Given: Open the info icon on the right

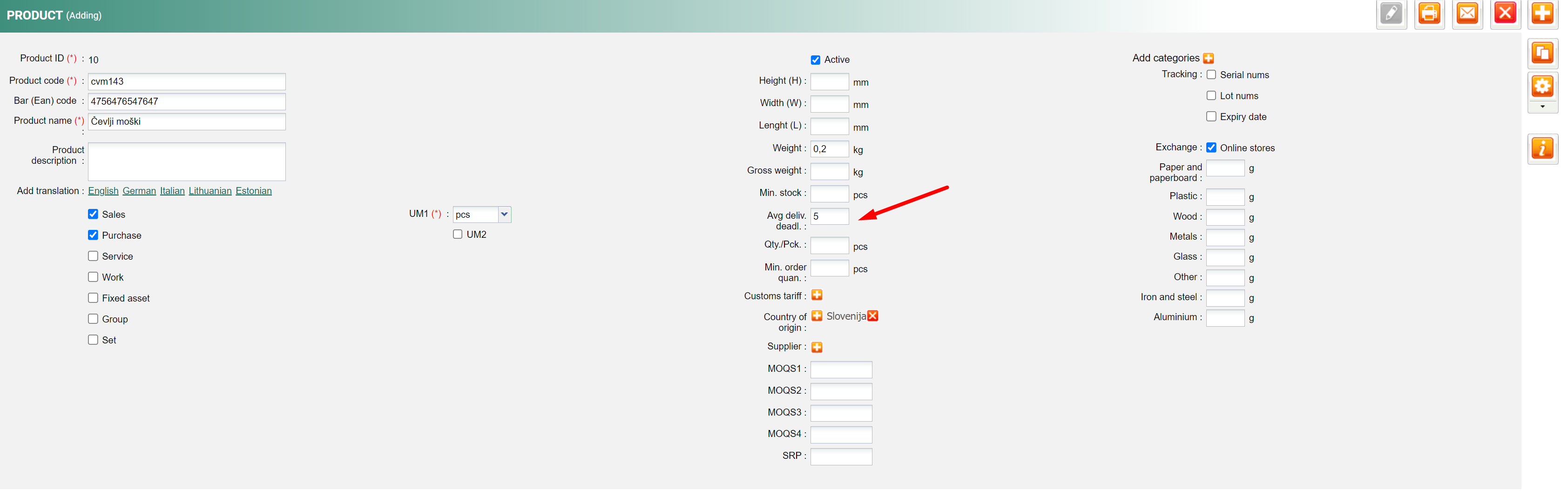Looking at the screenshot, I should [x=1542, y=148].
